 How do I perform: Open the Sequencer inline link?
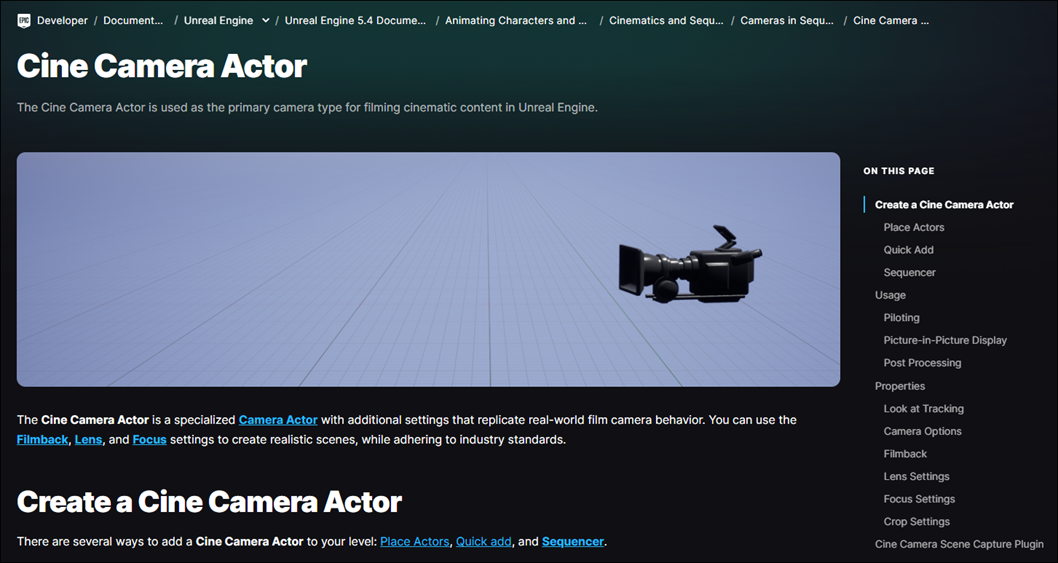pyautogui.click(x=573, y=541)
